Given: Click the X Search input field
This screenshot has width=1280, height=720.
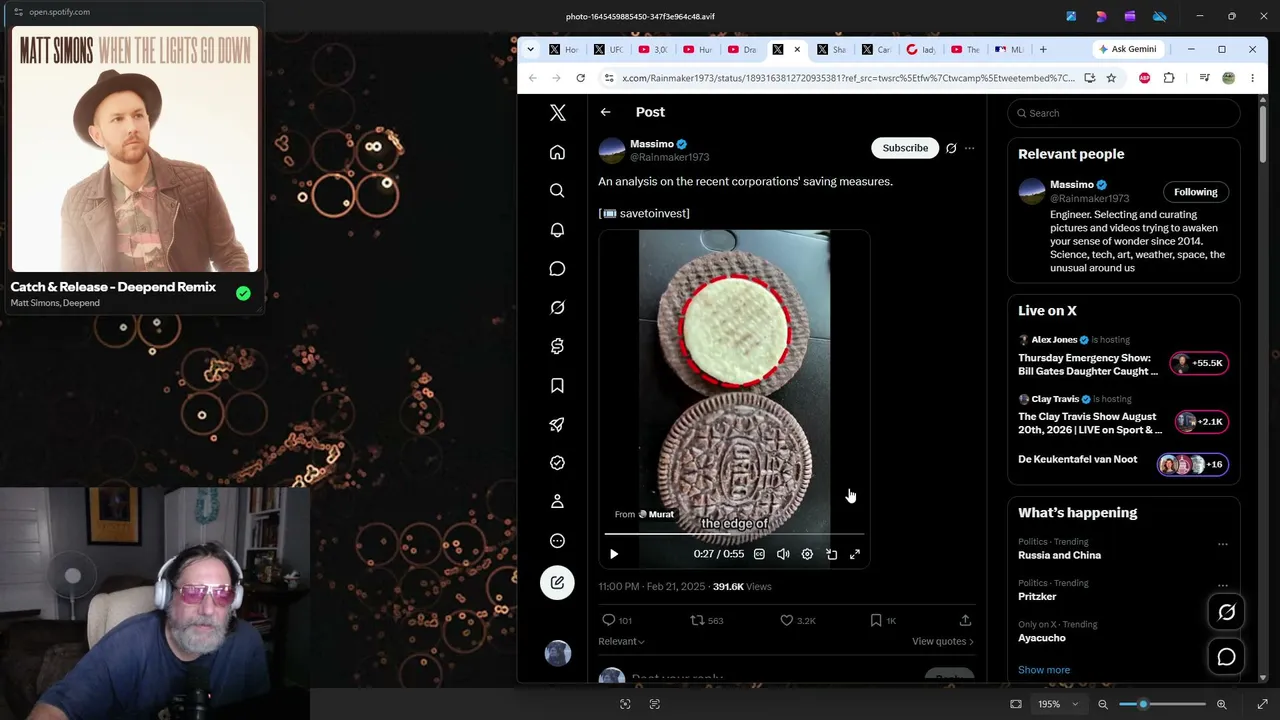Looking at the screenshot, I should pyautogui.click(x=1124, y=113).
